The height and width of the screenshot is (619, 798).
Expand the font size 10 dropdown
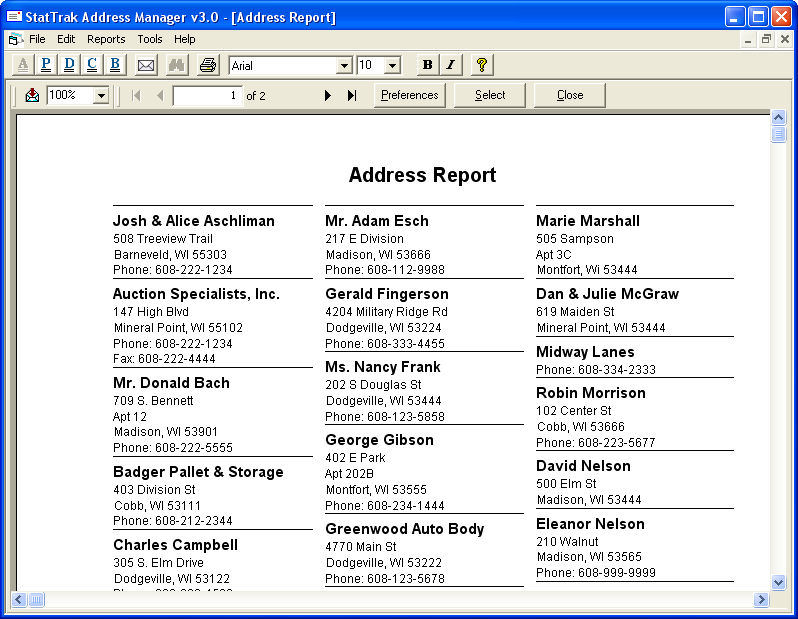pos(392,65)
